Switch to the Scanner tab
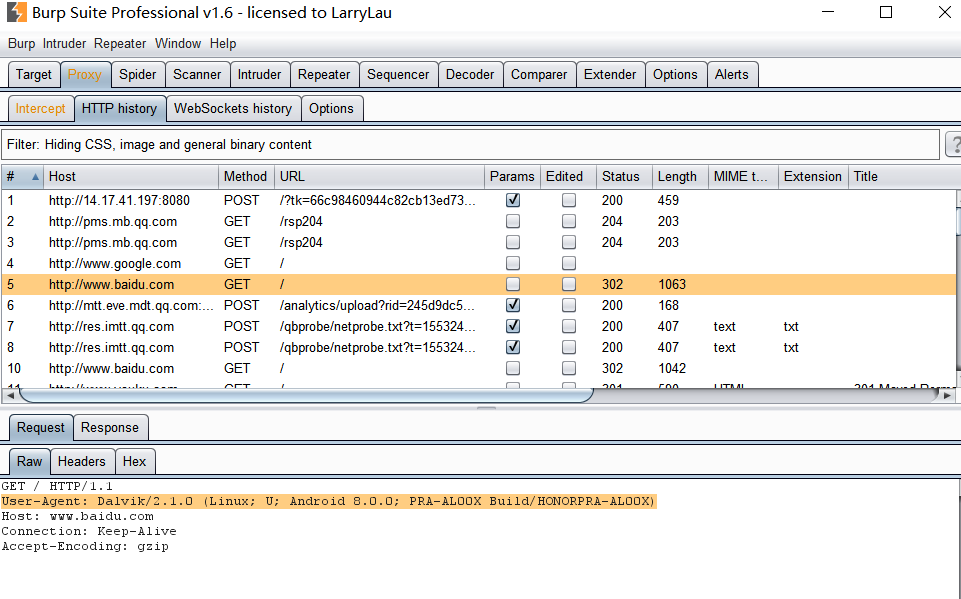Viewport: 961px width, 599px height. [x=197, y=75]
